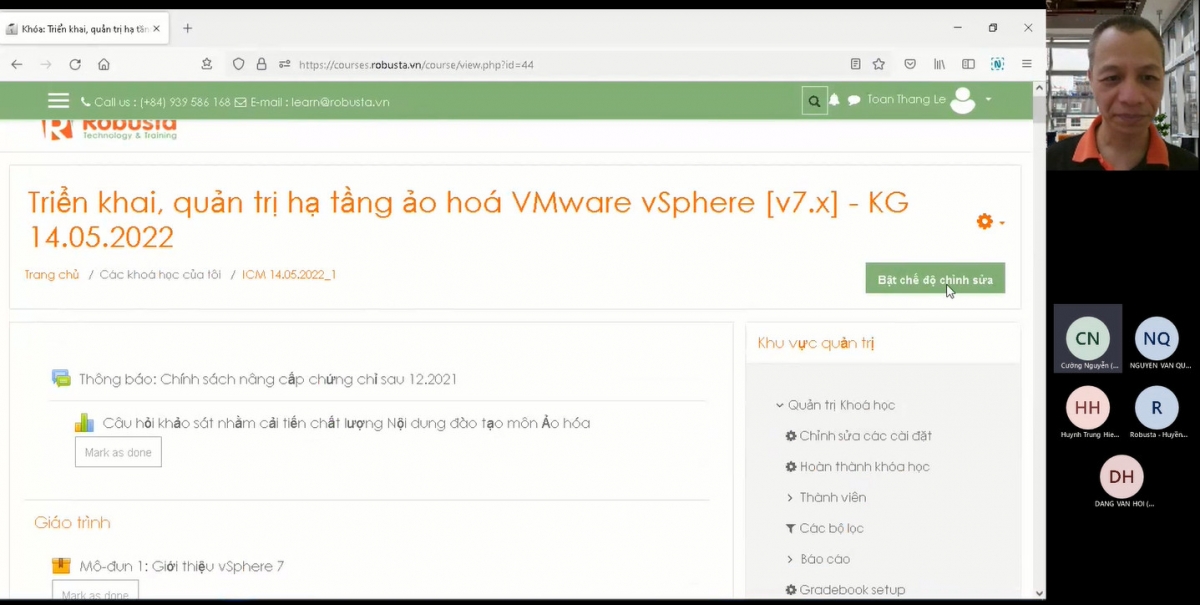Click the '(+84) 939 586 168' phone number
This screenshot has width=1200, height=605.
coord(185,102)
